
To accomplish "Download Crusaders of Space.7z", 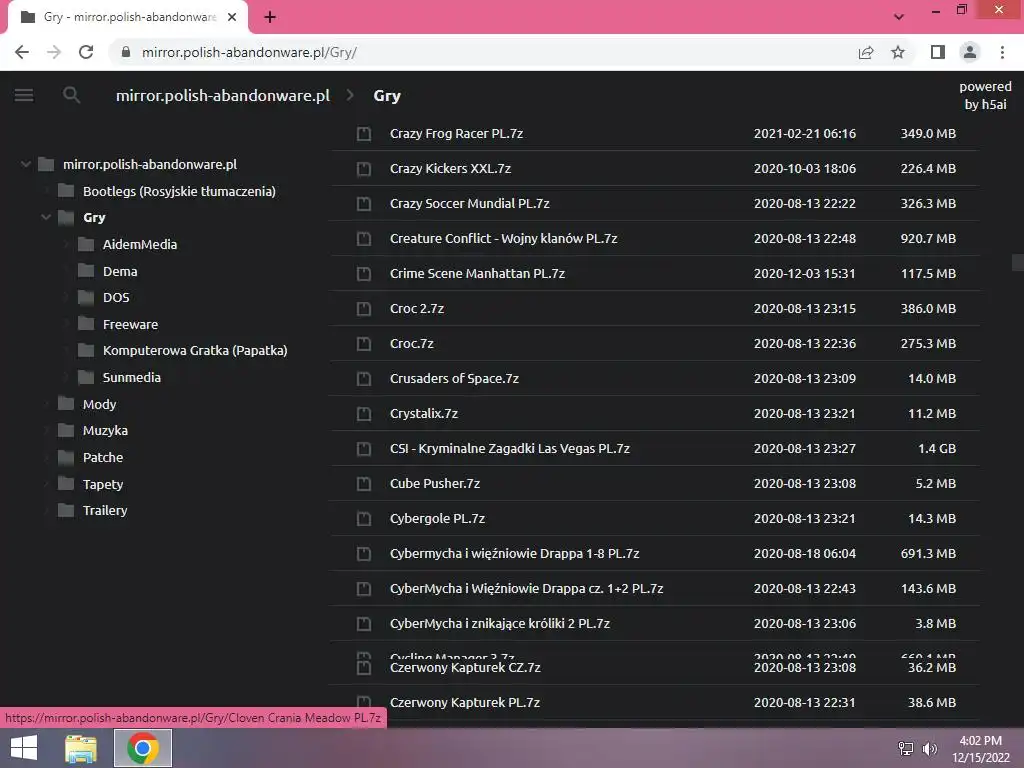I will (455, 379).
